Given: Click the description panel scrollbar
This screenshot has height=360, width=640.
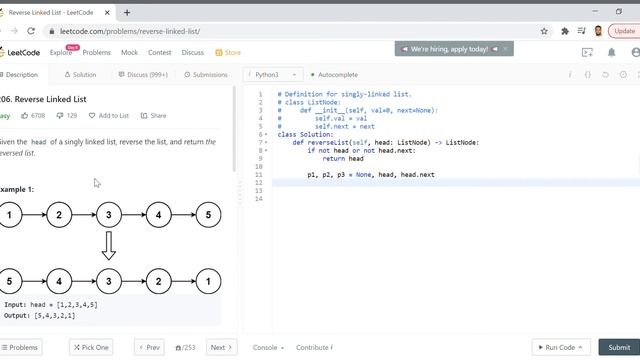Looking at the screenshot, I should 234,129.
